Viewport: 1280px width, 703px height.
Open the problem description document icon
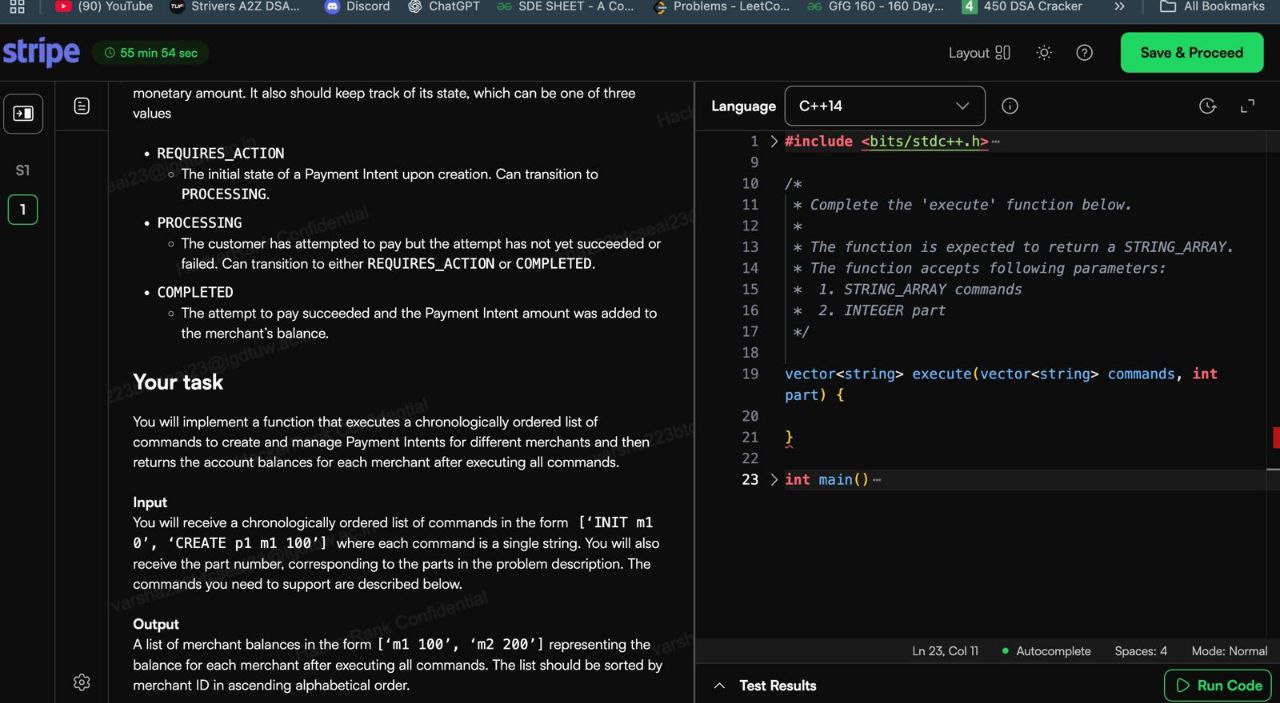pos(82,106)
